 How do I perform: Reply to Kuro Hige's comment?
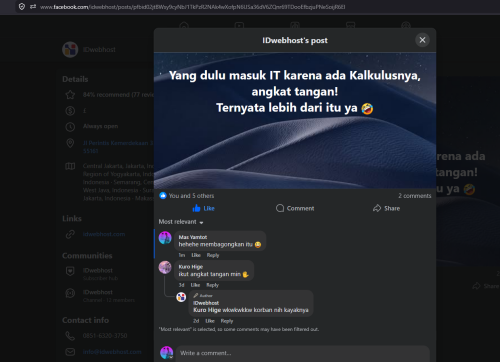[x=212, y=285]
